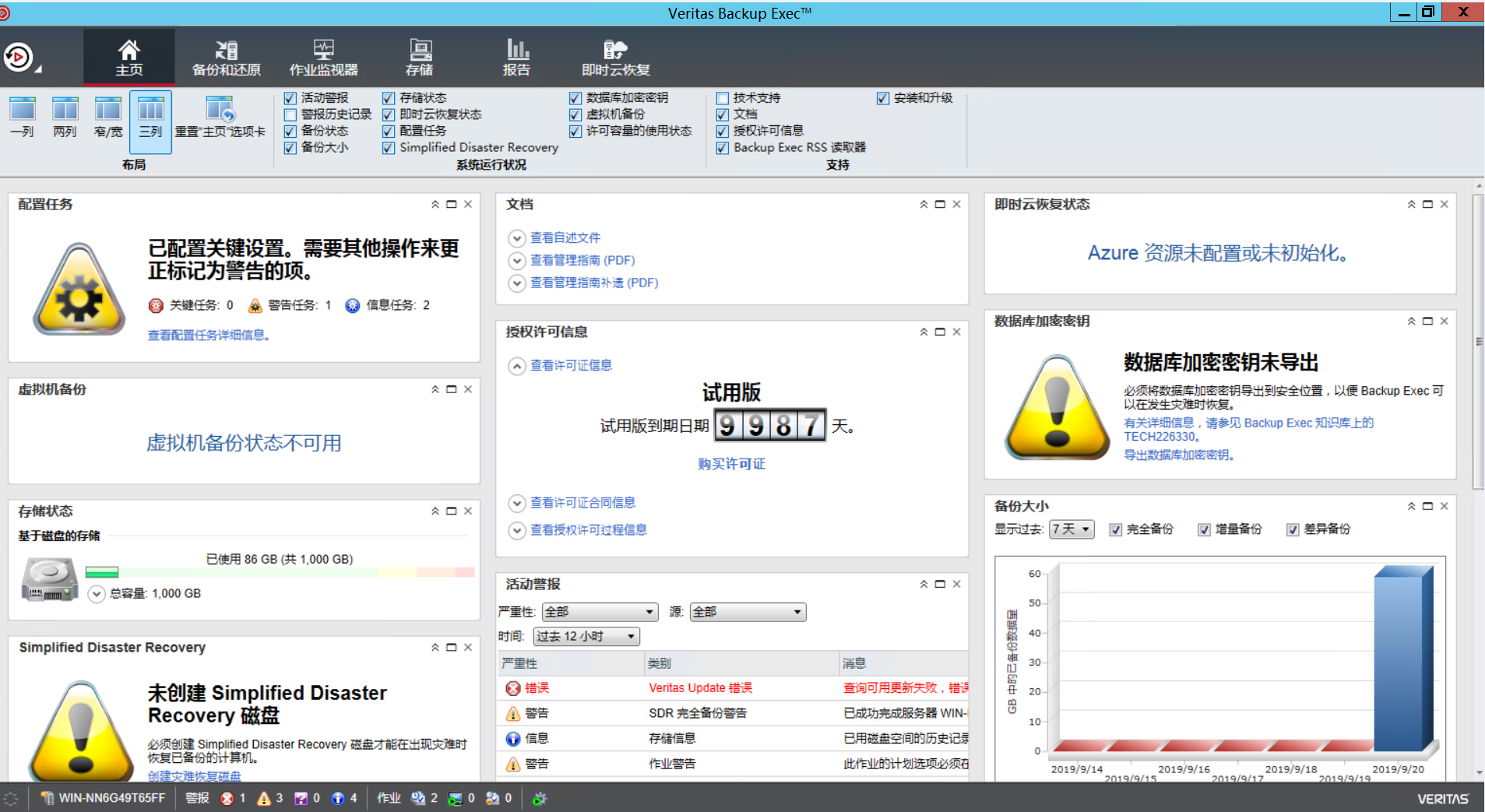This screenshot has width=1485, height=812.
Task: Click the disk usage capacity bar
Action: click(x=280, y=572)
